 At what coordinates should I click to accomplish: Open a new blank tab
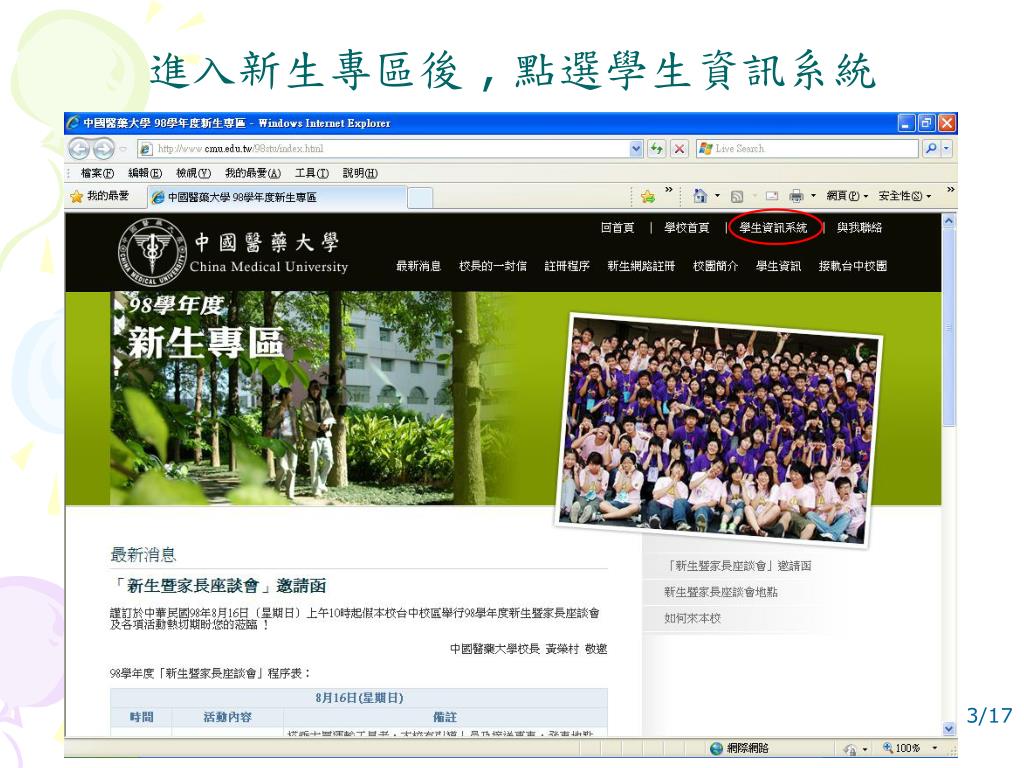pos(420,197)
